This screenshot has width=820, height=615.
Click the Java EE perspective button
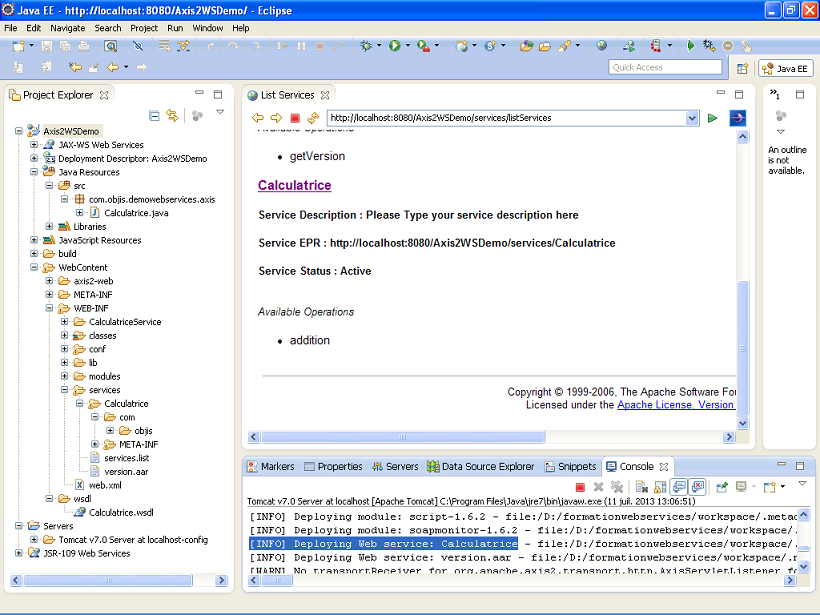coord(786,68)
